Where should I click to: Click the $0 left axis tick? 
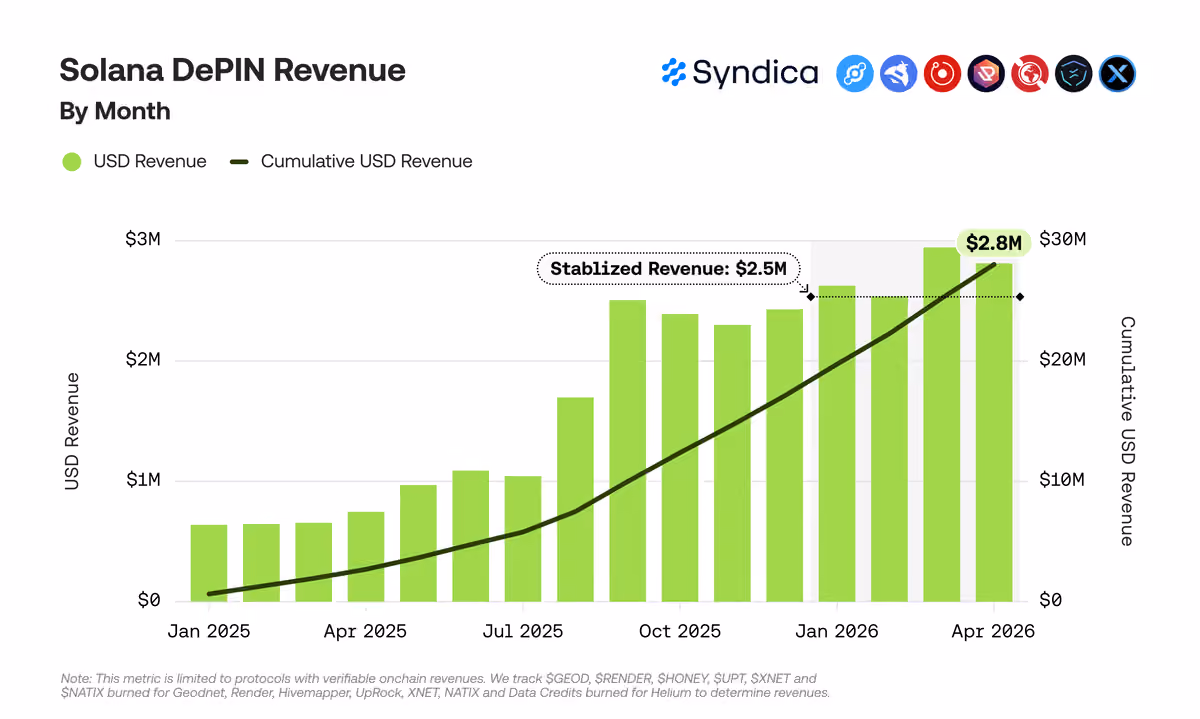tap(149, 600)
